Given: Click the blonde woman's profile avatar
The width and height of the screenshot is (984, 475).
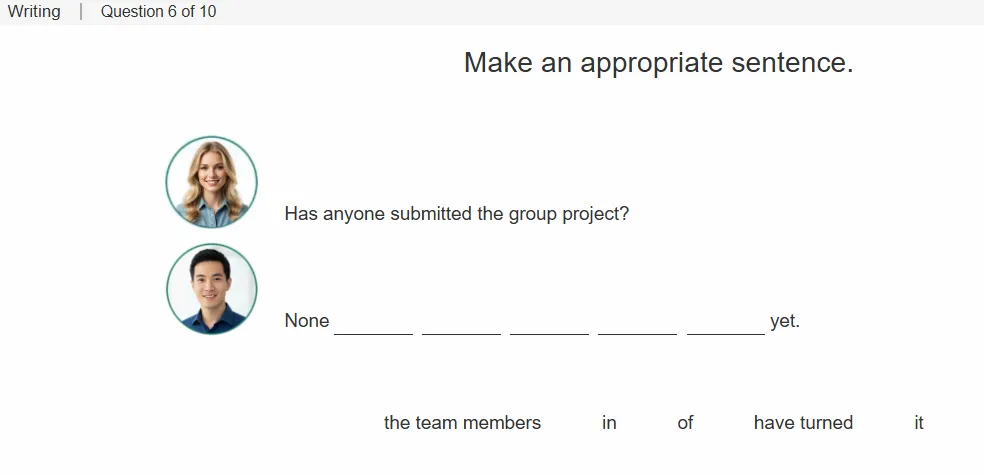Looking at the screenshot, I should pyautogui.click(x=211, y=182).
